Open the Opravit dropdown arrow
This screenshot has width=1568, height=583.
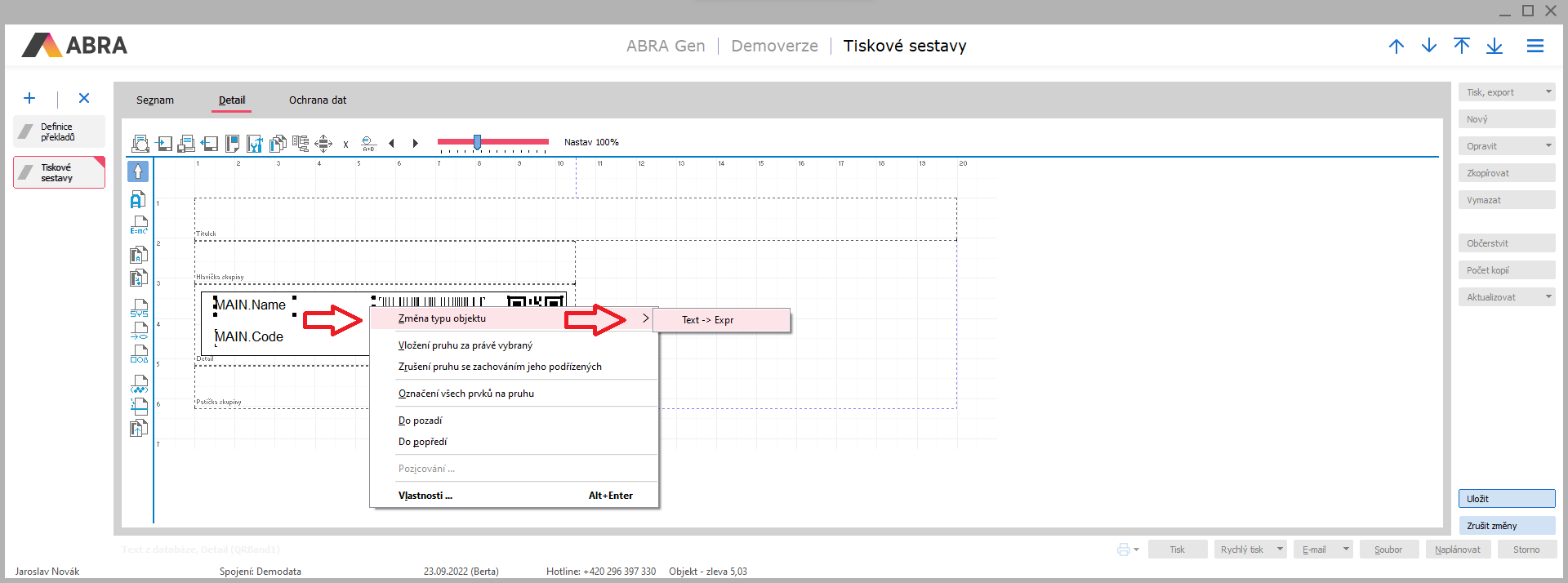click(x=1548, y=146)
